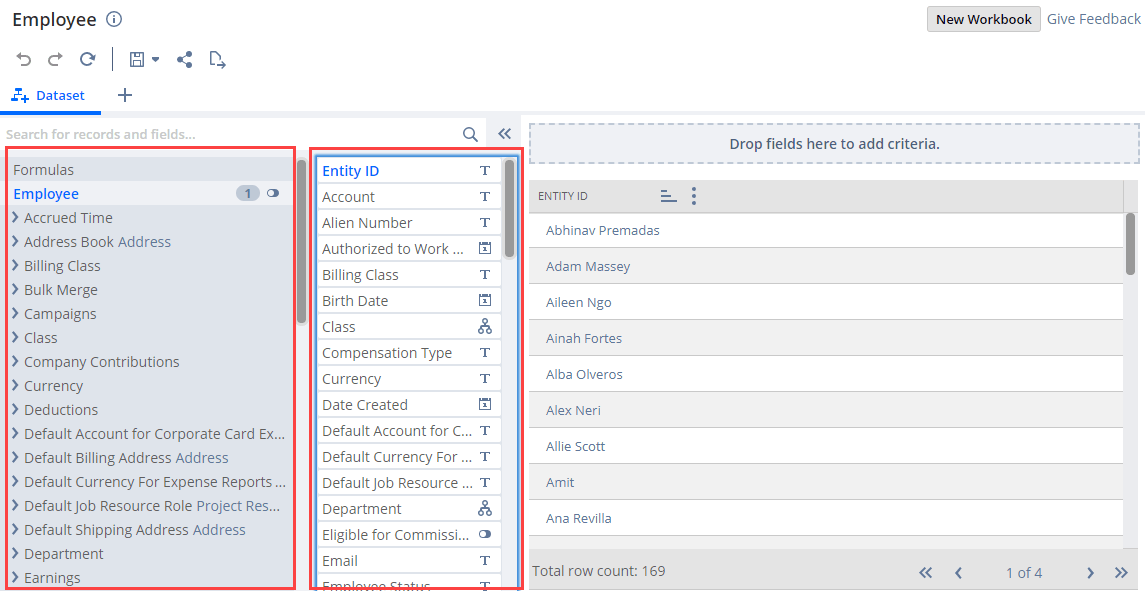Image resolution: width=1145 pixels, height=591 pixels.
Task: Click calendar icon of Authorized to Work field
Action: pyautogui.click(x=485, y=248)
